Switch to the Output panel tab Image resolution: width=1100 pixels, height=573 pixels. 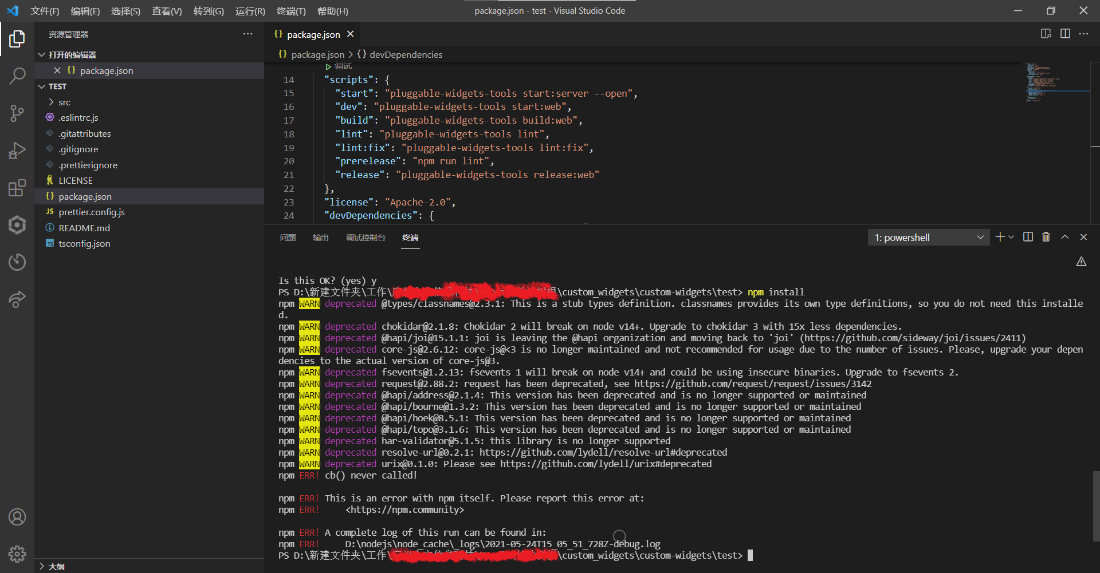(x=321, y=238)
